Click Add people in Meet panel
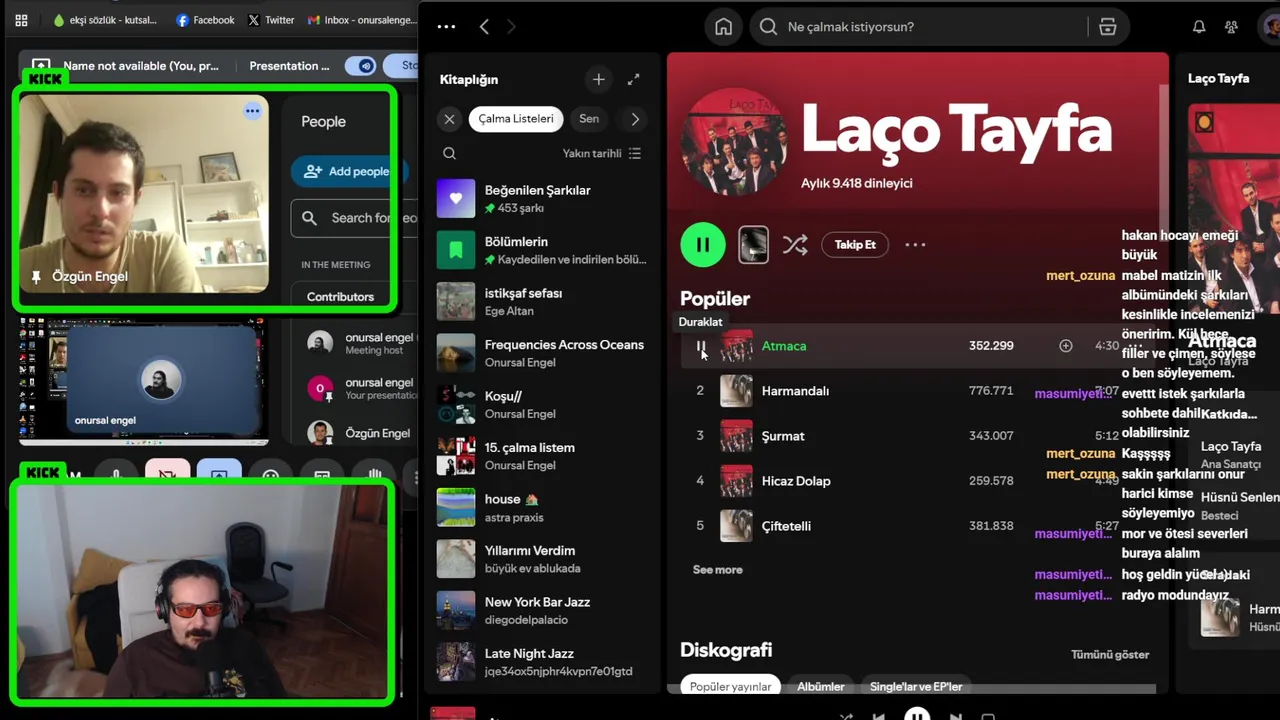The image size is (1280, 720). 348,171
